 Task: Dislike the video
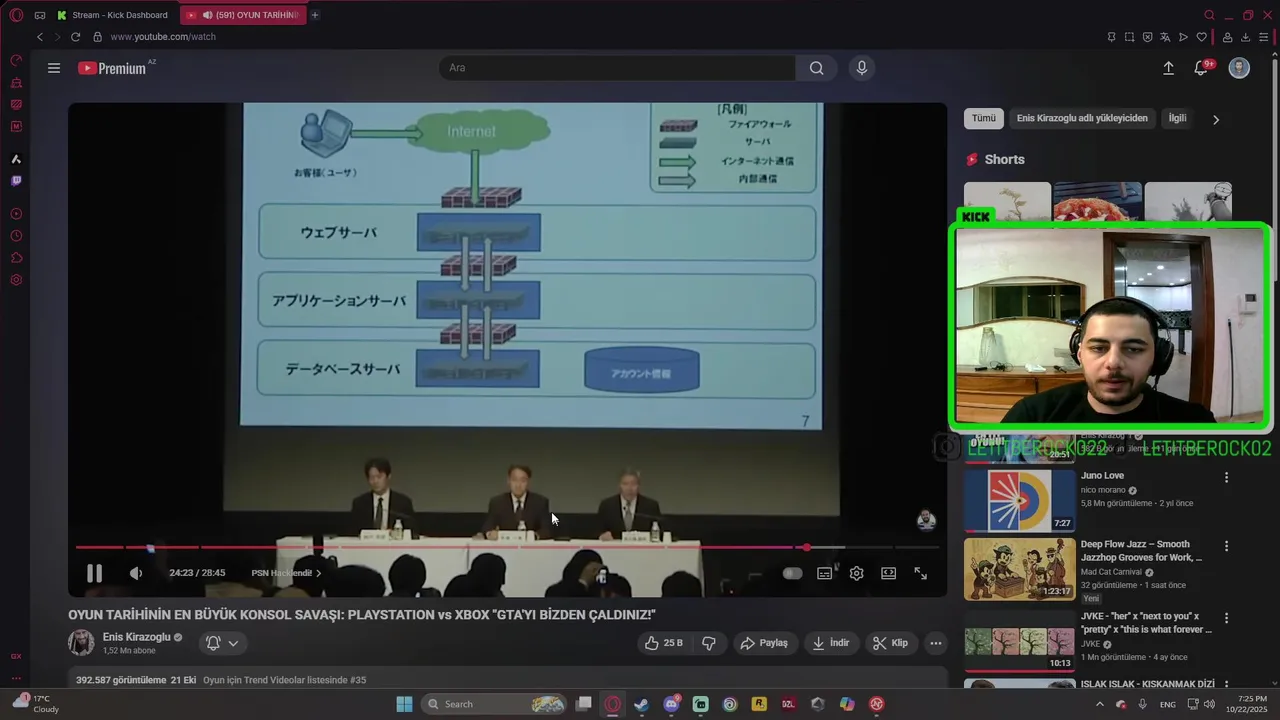tap(709, 643)
